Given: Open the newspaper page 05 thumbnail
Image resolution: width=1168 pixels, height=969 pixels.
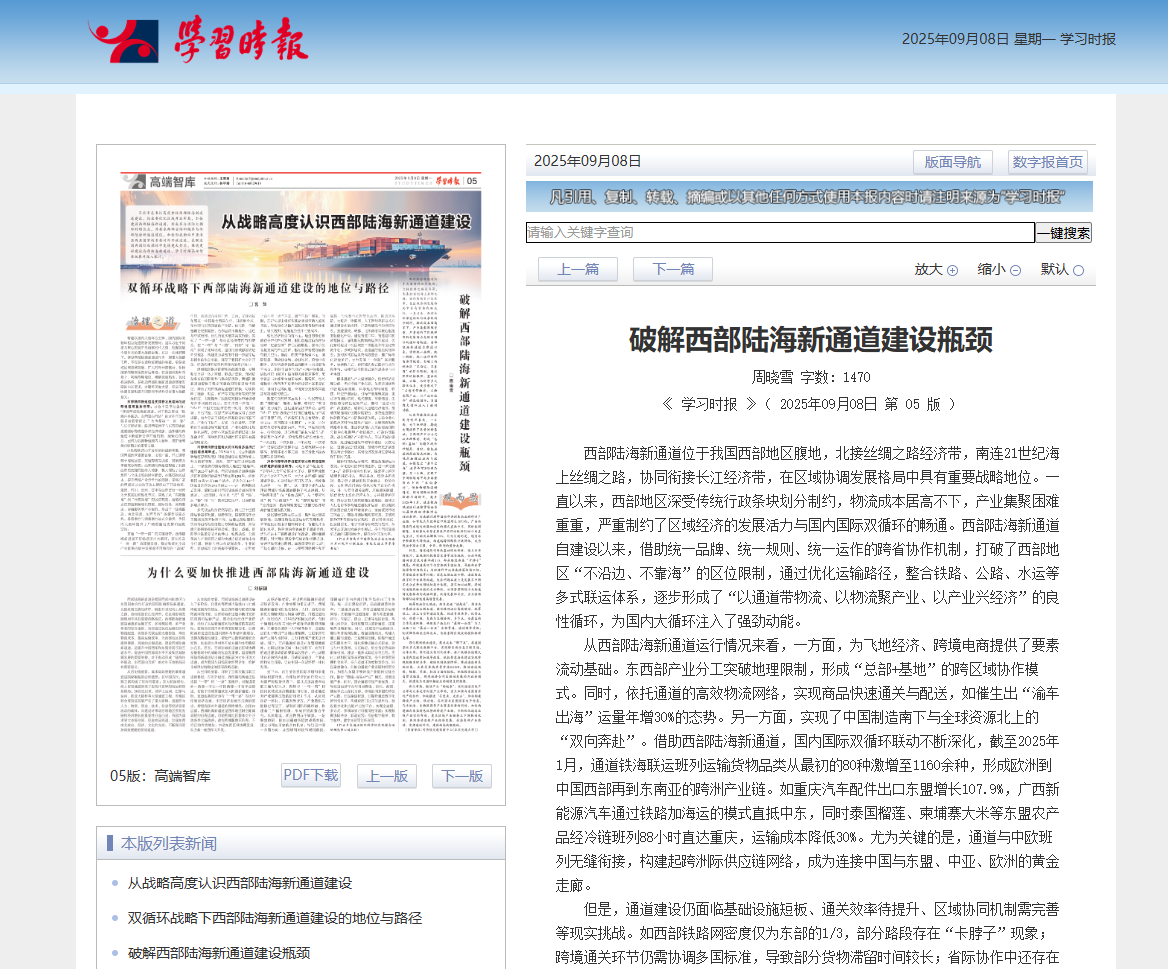Looking at the screenshot, I should tap(301, 453).
